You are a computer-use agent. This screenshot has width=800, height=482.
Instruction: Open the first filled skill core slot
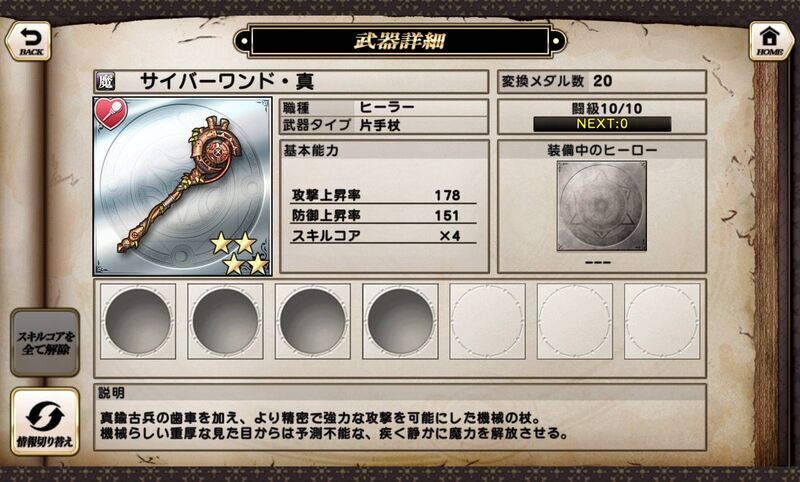[138, 321]
